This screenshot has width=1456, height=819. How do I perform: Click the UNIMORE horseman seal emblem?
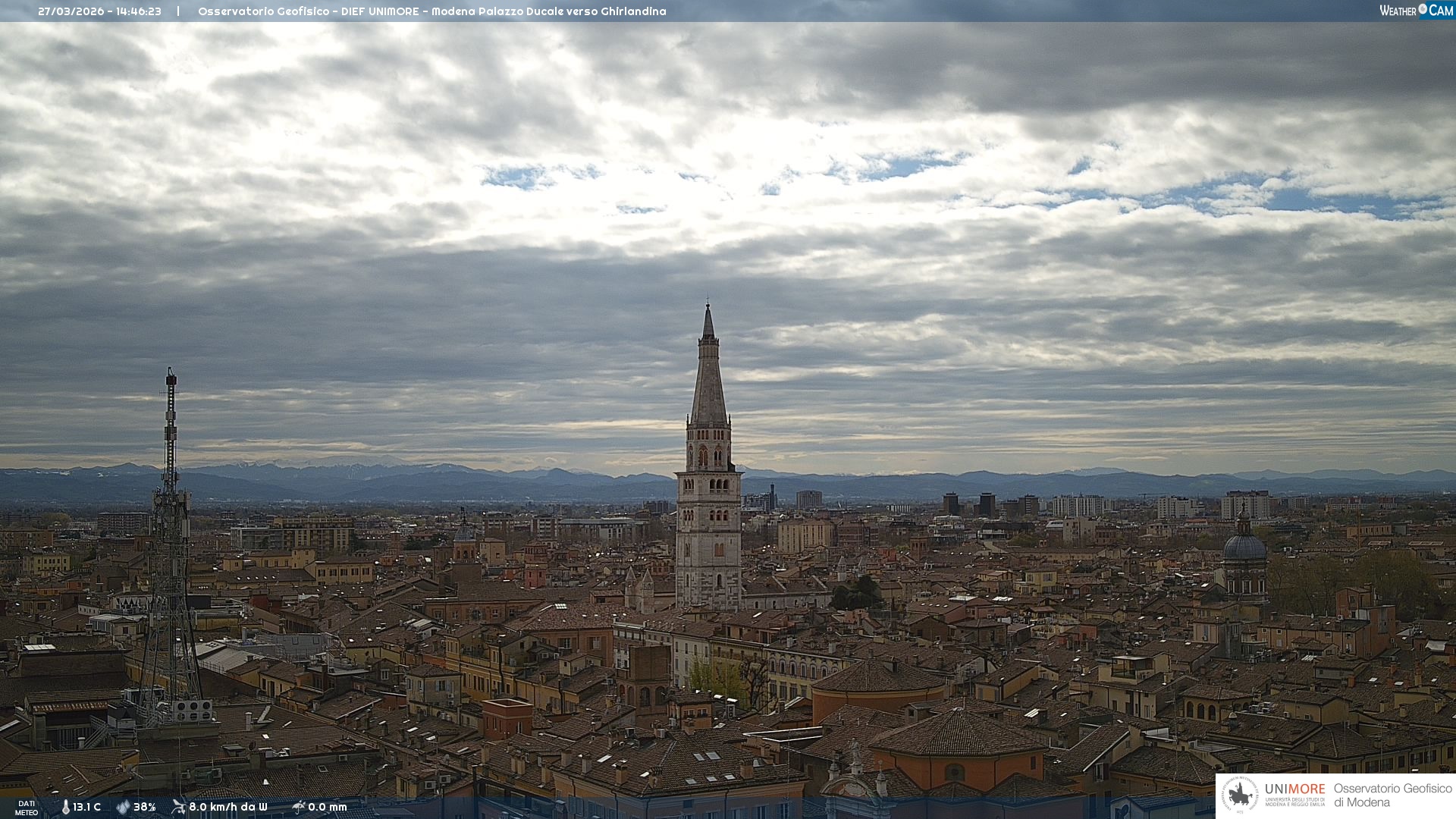pos(1241,795)
